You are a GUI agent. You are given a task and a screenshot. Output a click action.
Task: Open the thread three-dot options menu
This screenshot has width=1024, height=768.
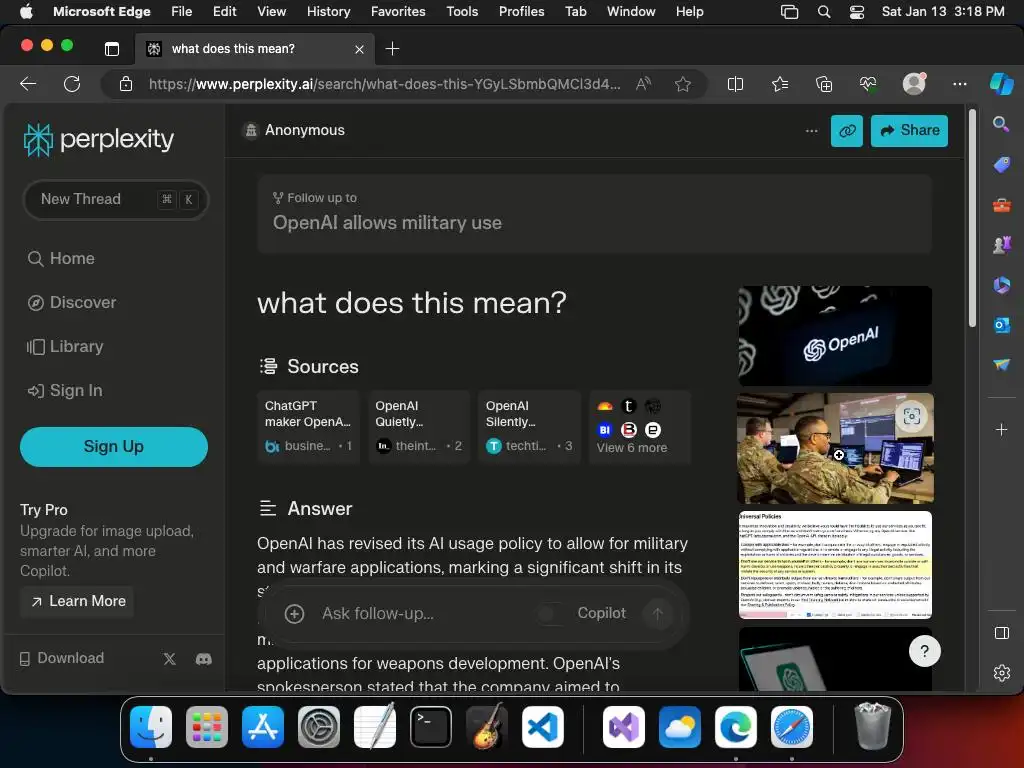click(812, 131)
